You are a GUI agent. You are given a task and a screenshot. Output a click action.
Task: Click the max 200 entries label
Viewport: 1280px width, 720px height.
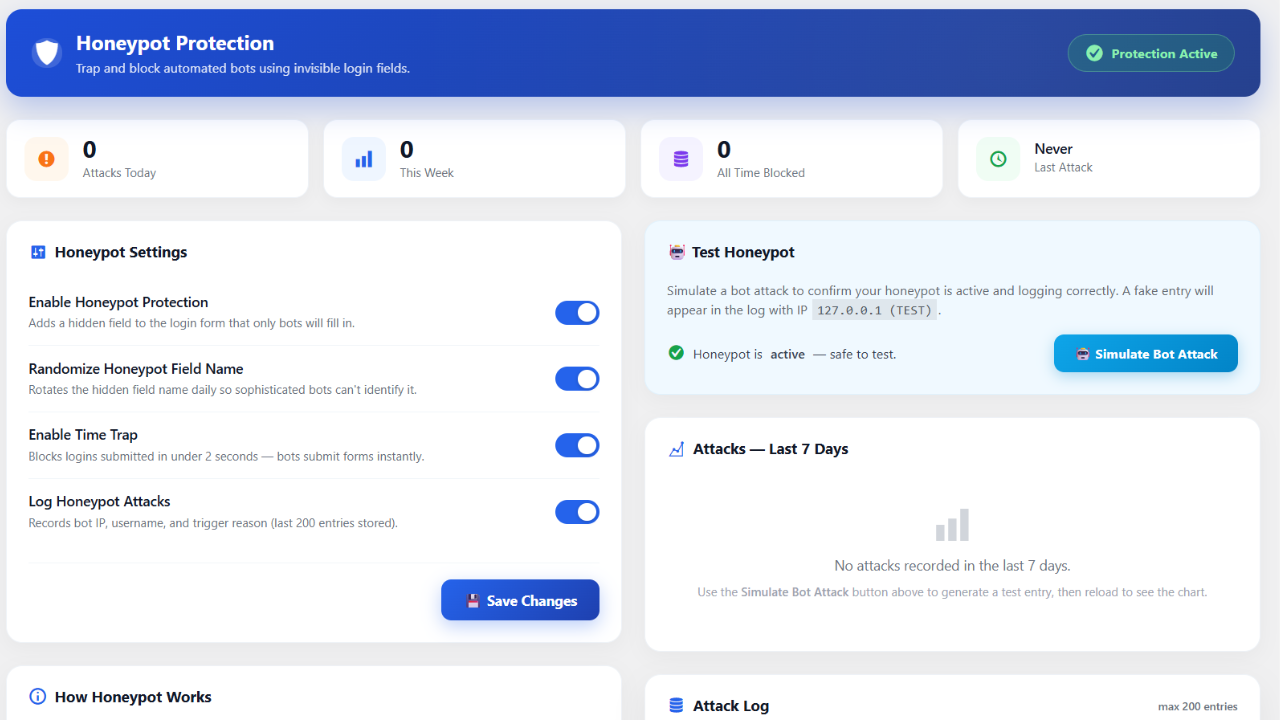(x=1198, y=707)
